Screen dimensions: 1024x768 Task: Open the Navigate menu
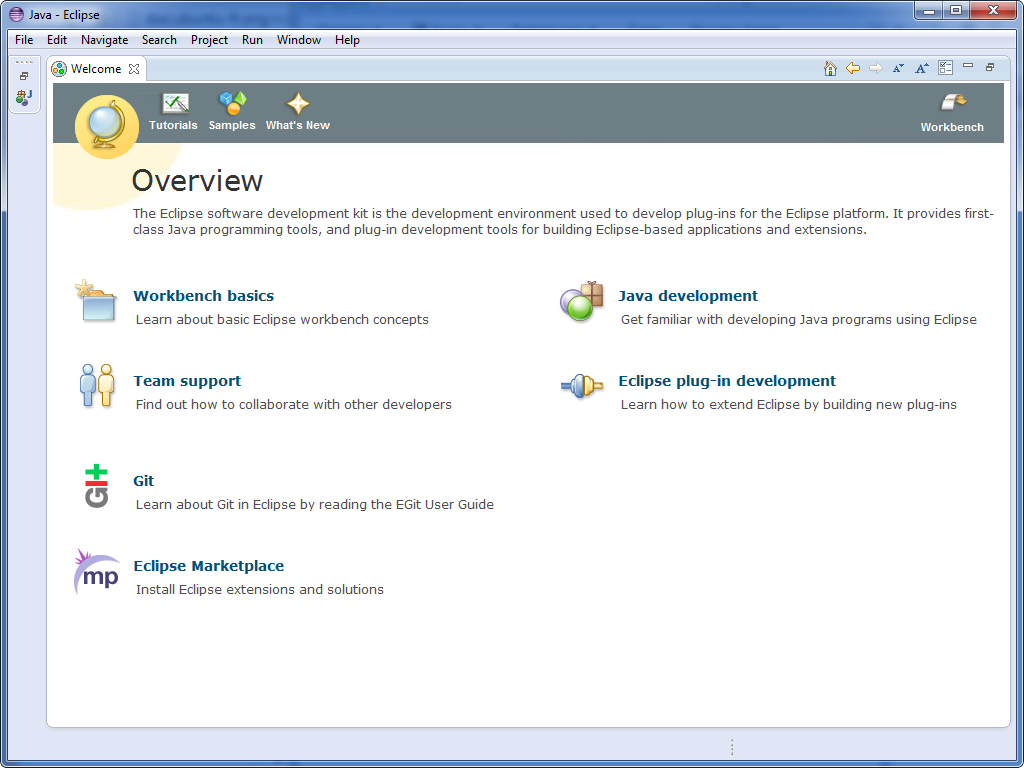click(104, 40)
